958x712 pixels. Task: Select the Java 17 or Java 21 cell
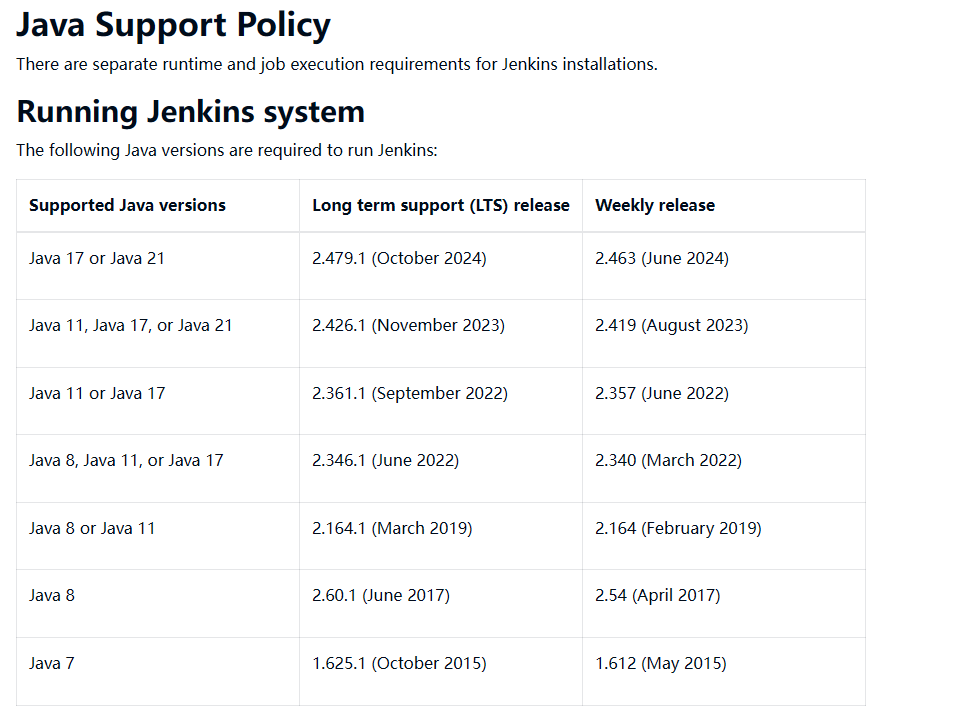point(97,258)
